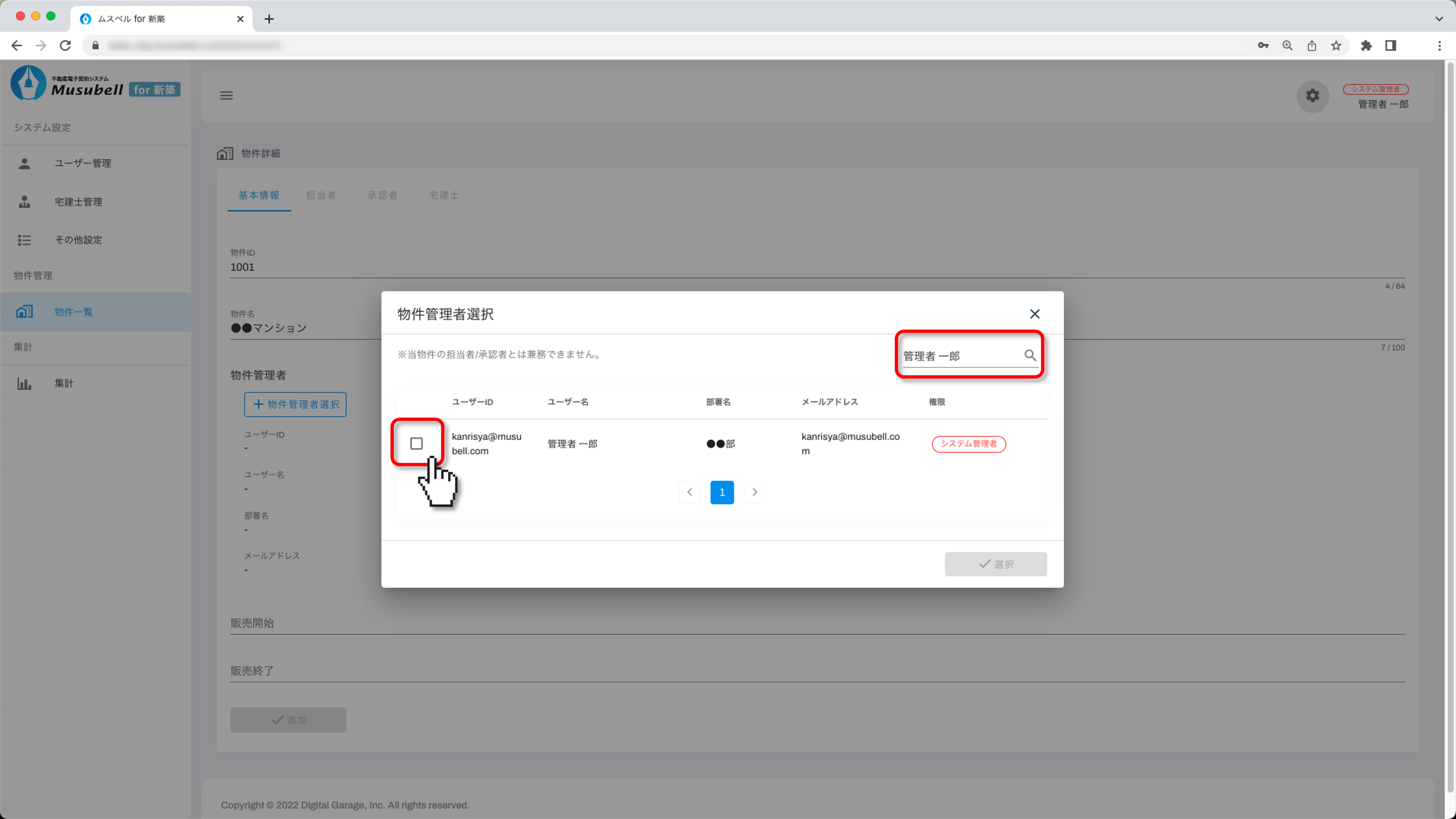Bookmark page with star icon

[x=1336, y=46]
